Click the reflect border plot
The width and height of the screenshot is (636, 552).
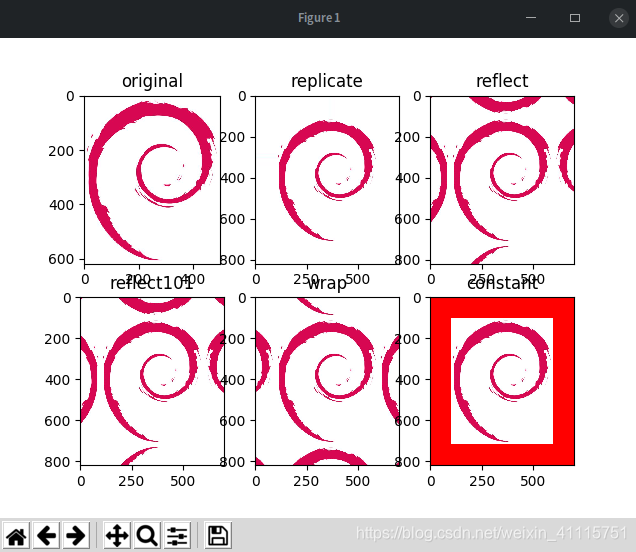tap(503, 180)
